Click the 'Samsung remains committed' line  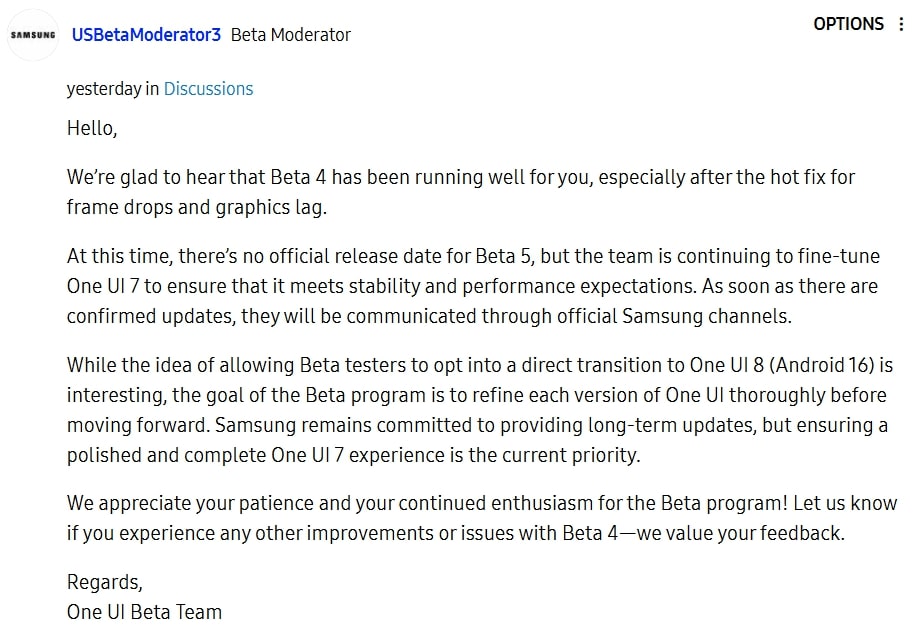477,425
